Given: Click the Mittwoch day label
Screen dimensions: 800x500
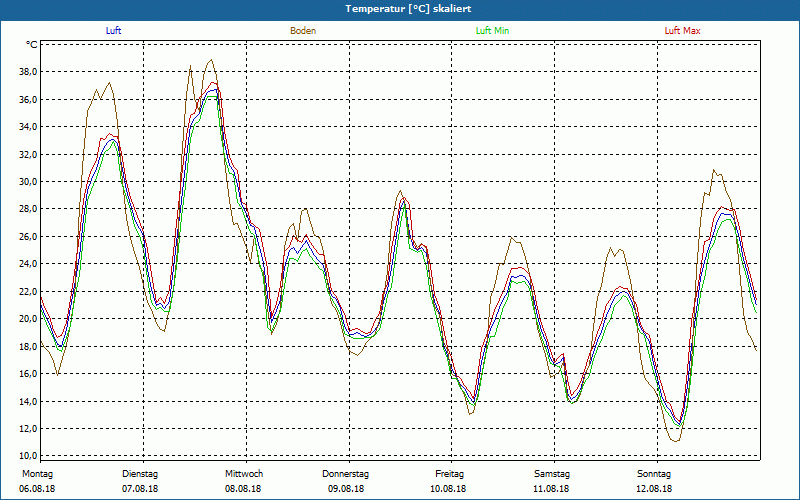Looking at the screenshot, I should coord(244,474).
